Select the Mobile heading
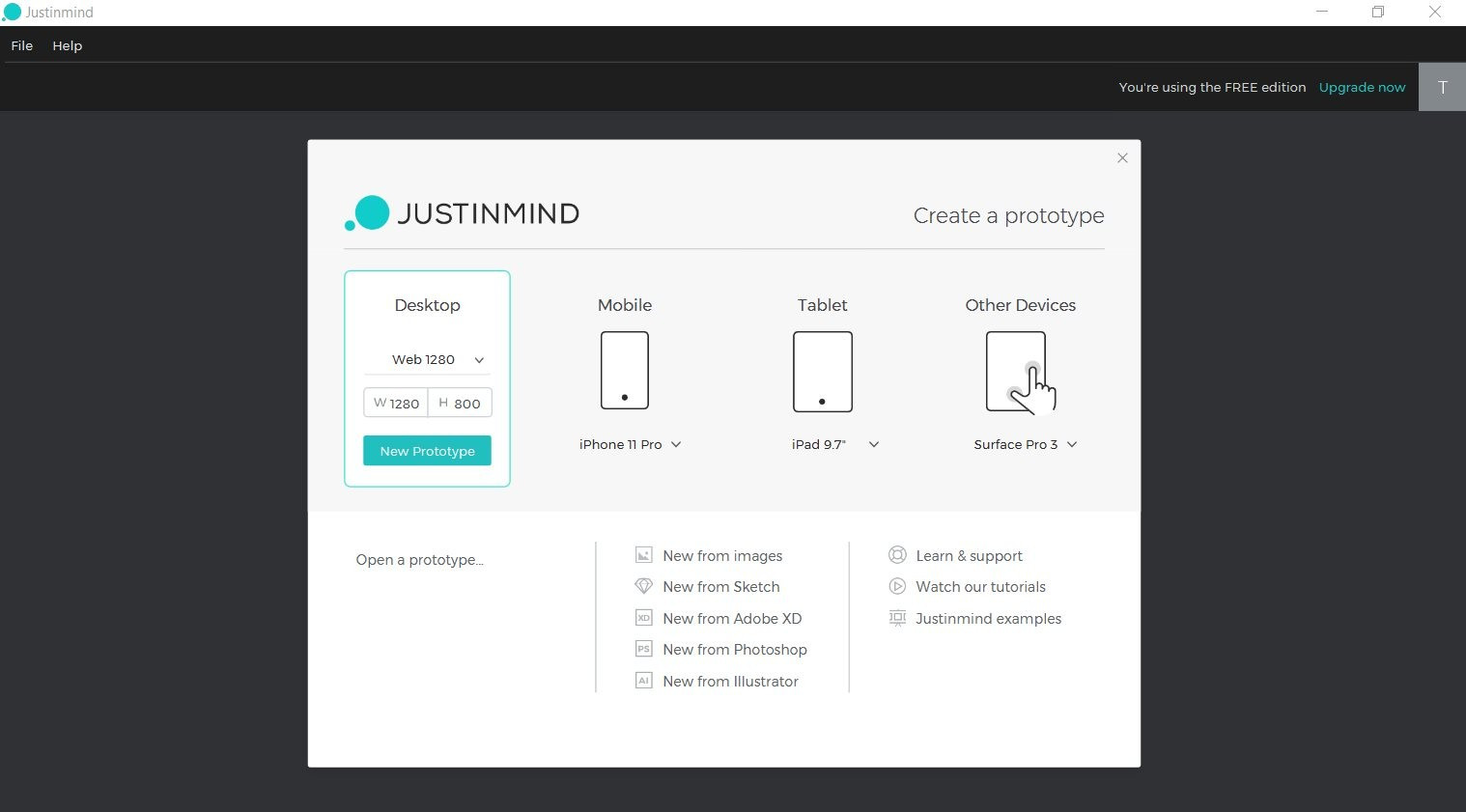The image size is (1466, 812). pos(625,305)
